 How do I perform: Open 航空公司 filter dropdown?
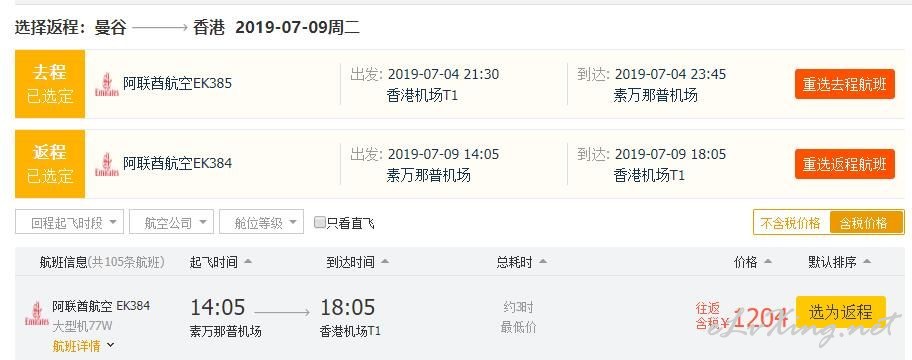[172, 222]
